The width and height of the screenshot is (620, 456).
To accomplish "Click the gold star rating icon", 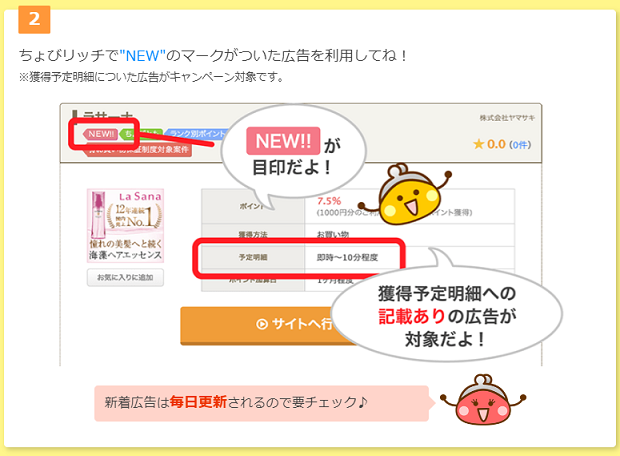I will point(478,144).
